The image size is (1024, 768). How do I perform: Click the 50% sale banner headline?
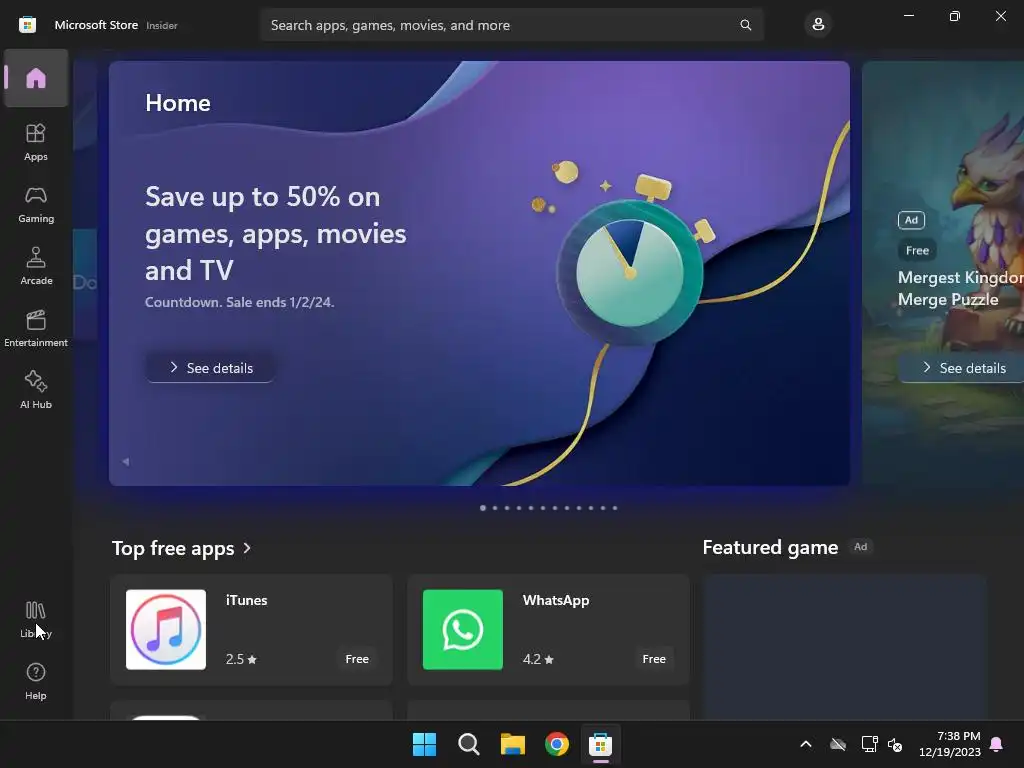click(x=276, y=233)
